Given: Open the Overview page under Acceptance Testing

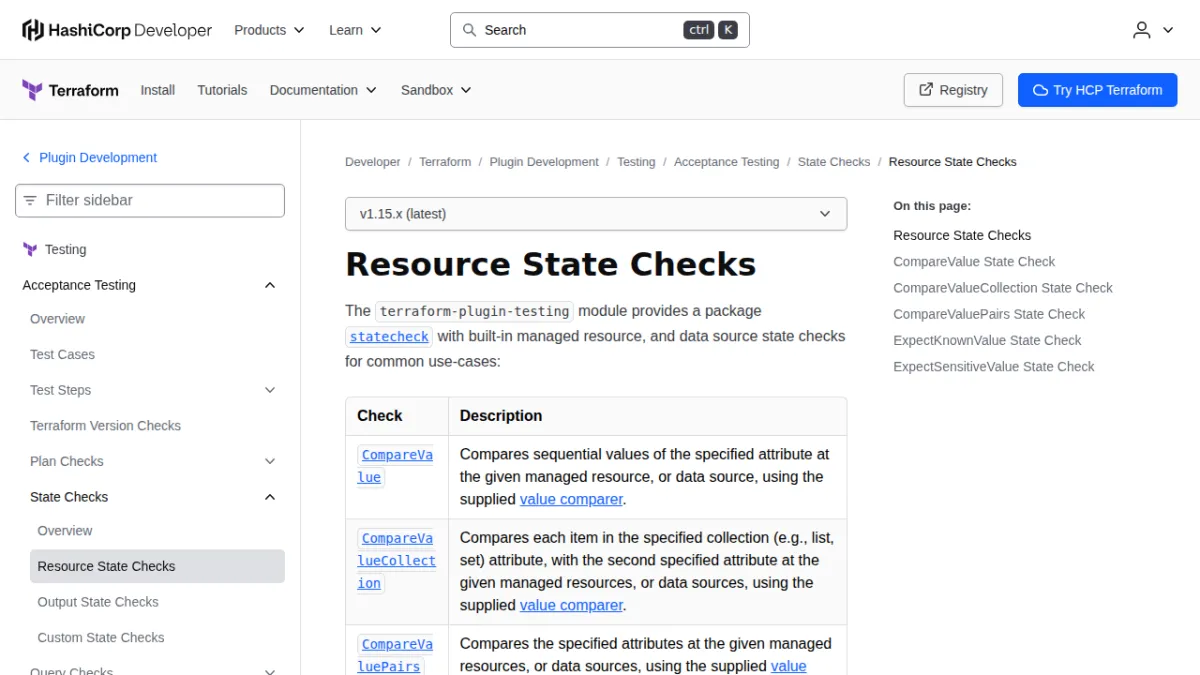Looking at the screenshot, I should pos(57,319).
